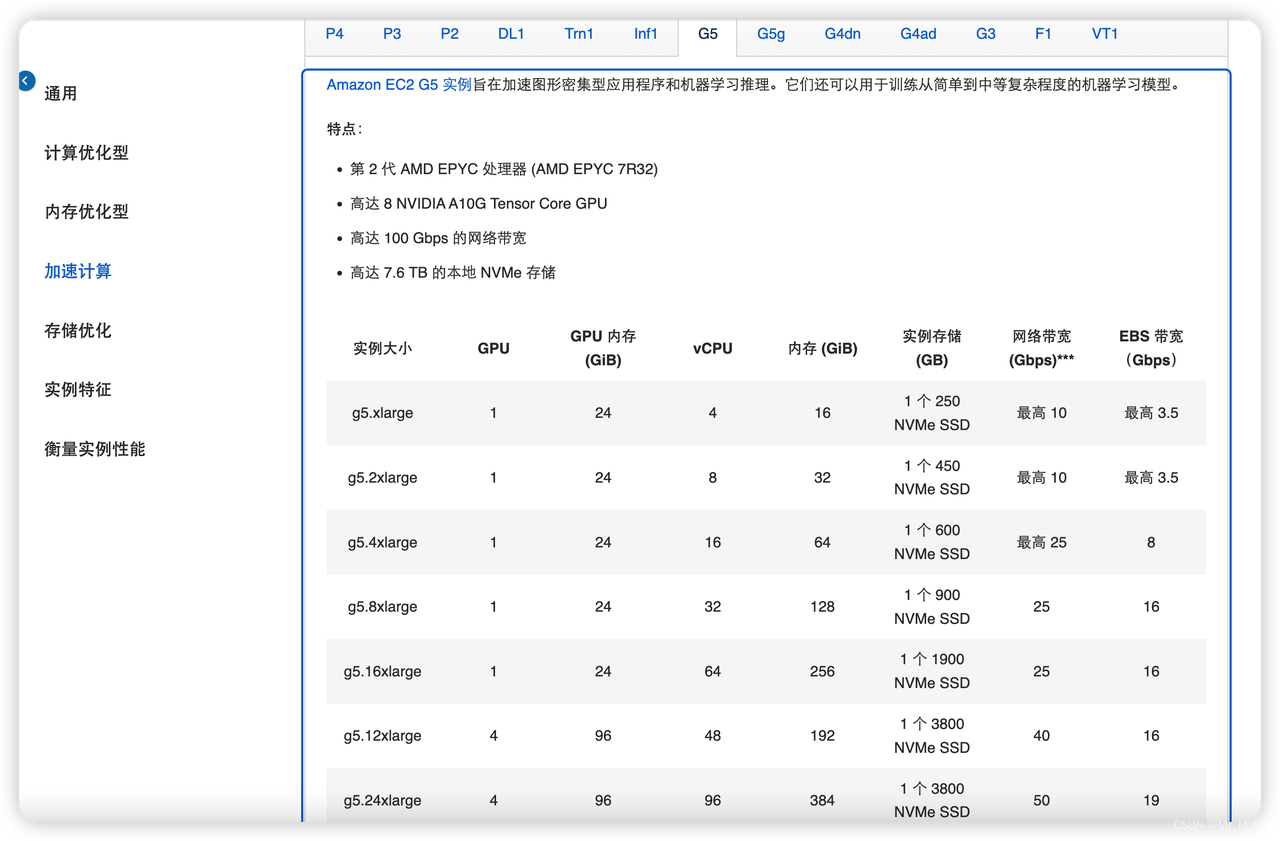Open 衡量实例性能 in the sidebar
1280x841 pixels.
(95, 449)
